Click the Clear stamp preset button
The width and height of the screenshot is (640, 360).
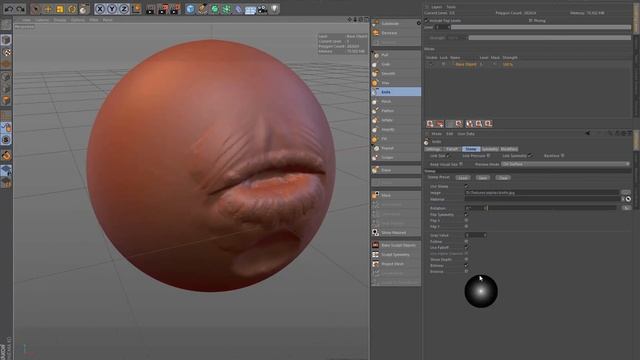(x=503, y=178)
